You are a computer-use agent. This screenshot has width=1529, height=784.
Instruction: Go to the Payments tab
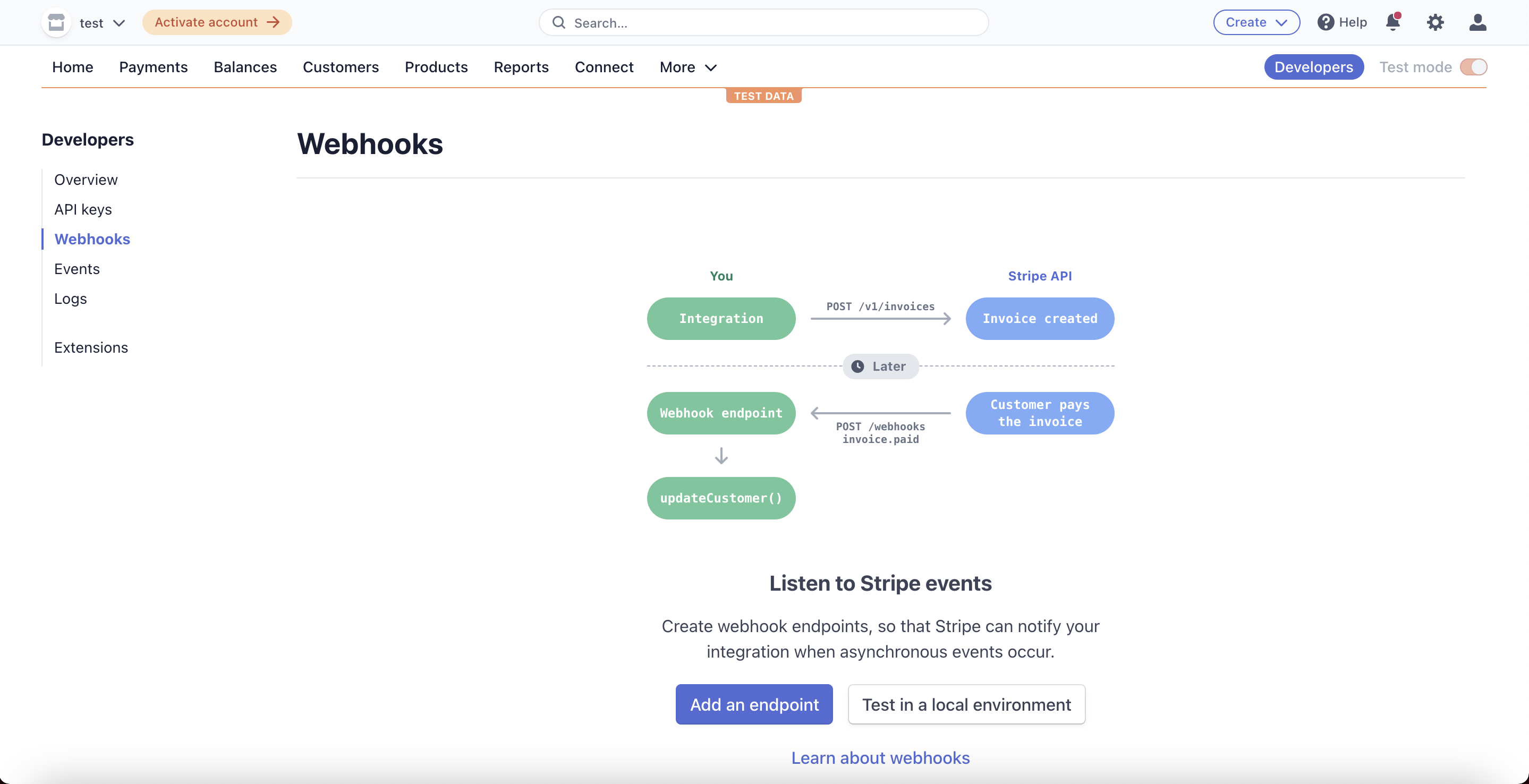[153, 67]
